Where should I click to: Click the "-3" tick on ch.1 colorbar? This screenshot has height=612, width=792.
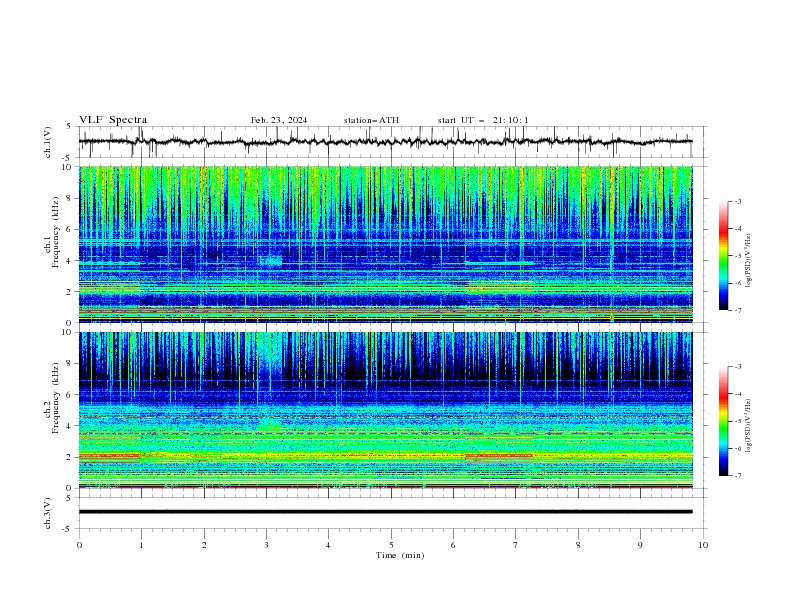(738, 201)
